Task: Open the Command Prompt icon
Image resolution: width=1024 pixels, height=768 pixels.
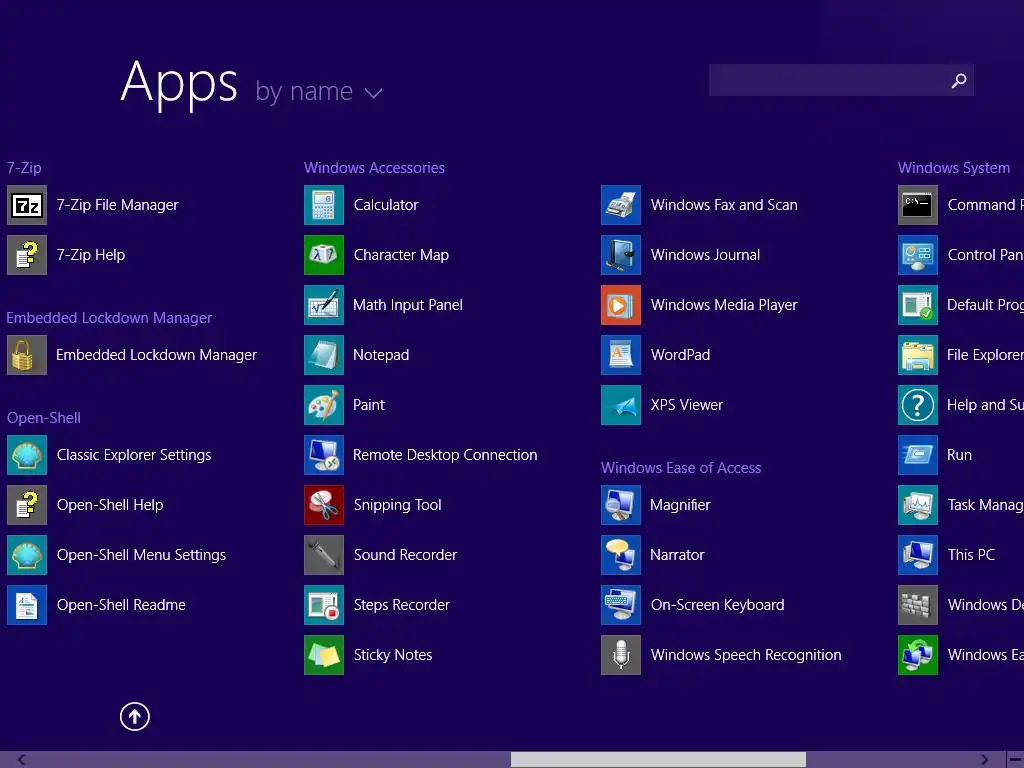Action: [918, 205]
